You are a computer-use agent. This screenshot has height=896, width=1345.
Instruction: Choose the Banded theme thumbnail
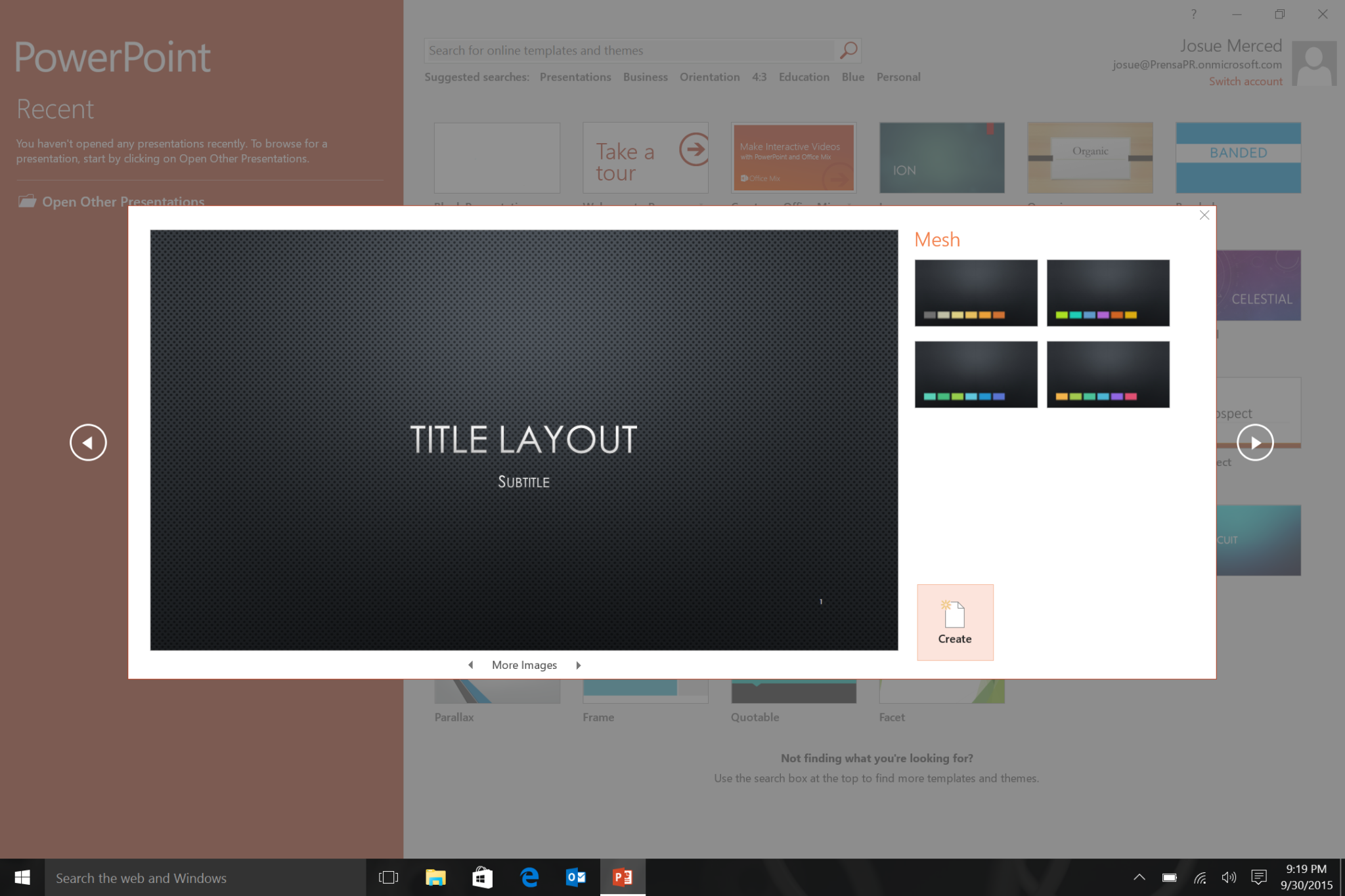tap(1238, 158)
